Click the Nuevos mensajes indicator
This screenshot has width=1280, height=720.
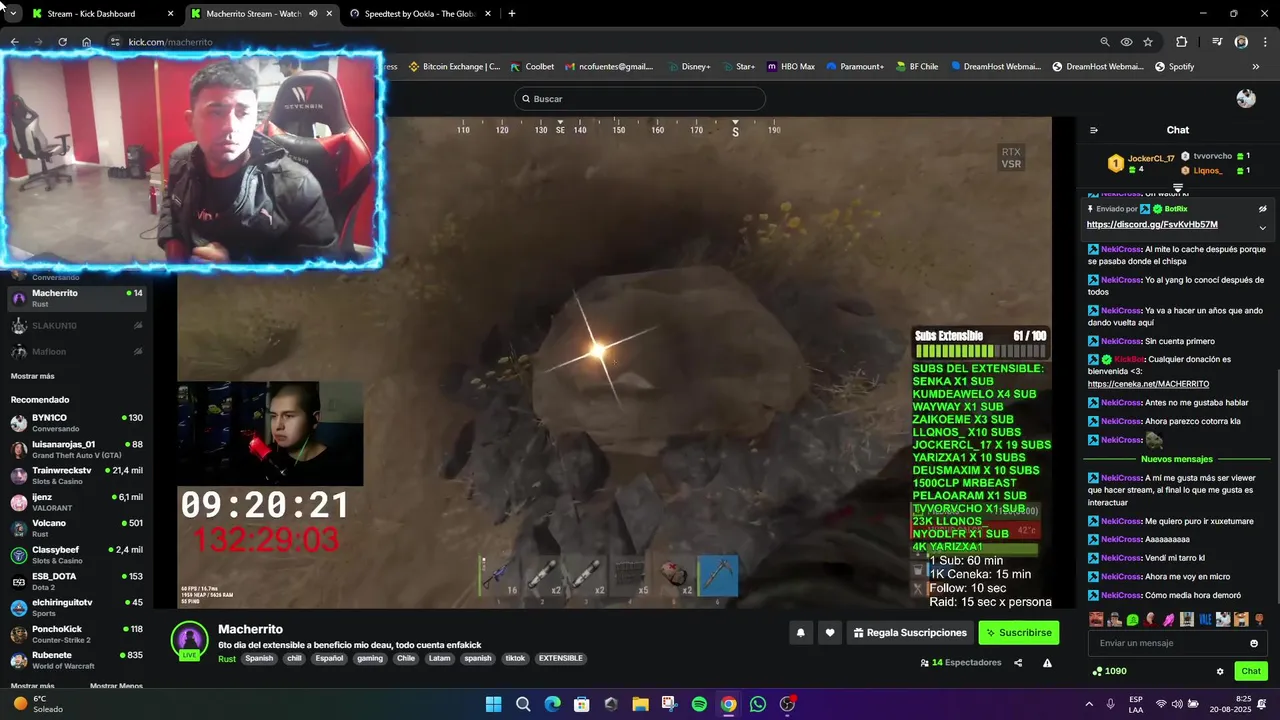[x=1176, y=459]
